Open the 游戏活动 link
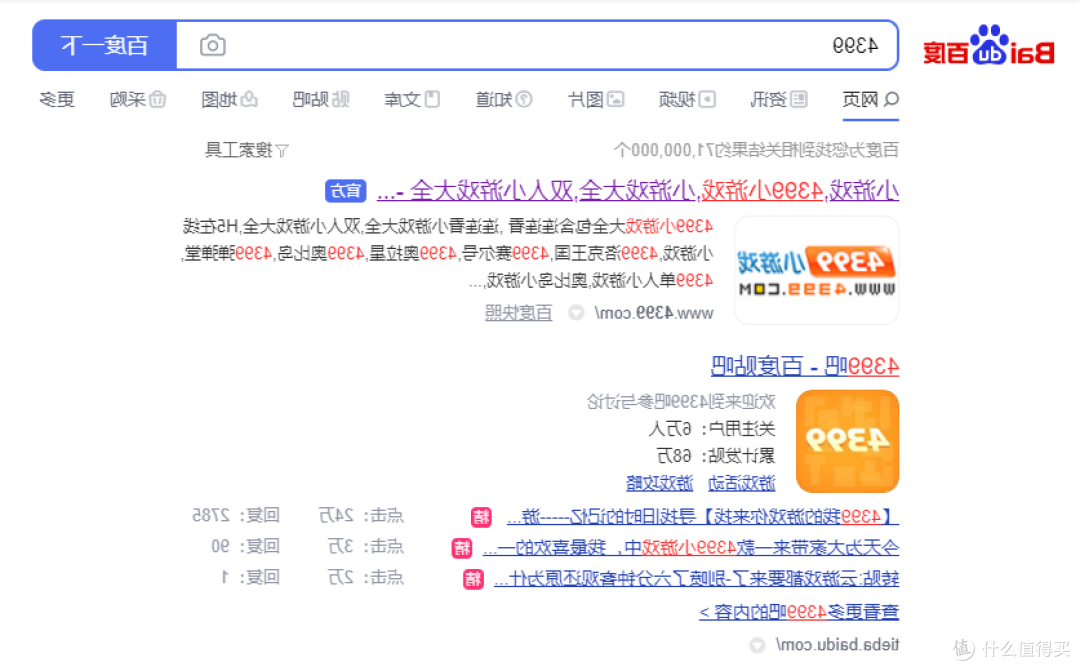Viewport: 1080px width, 671px height. [x=742, y=484]
